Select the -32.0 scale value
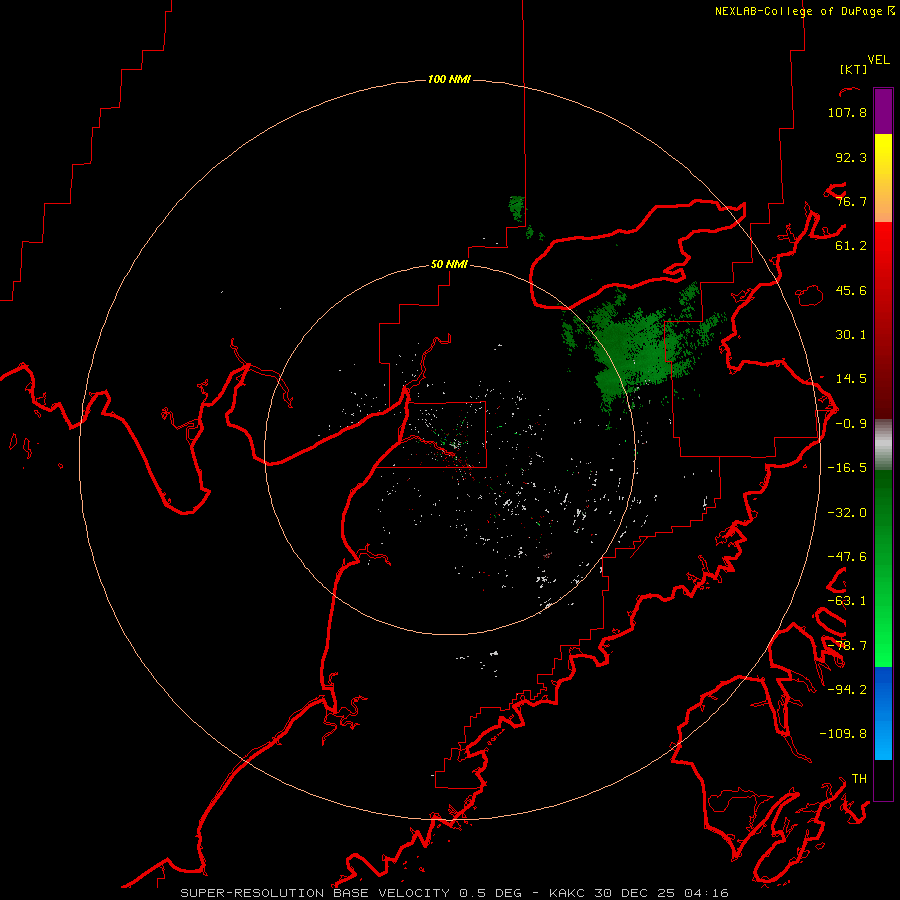900x900 pixels. pos(847,513)
